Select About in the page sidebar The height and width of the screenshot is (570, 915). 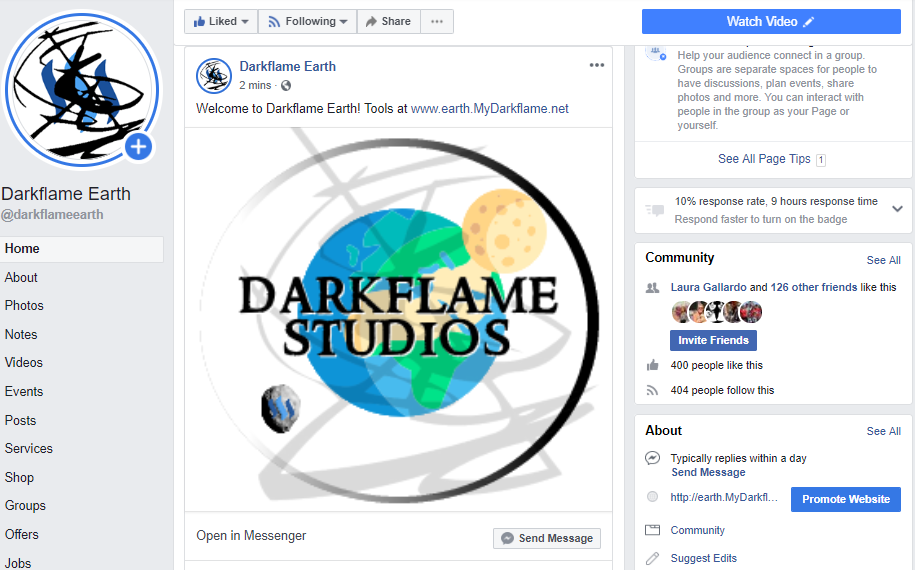pos(21,278)
